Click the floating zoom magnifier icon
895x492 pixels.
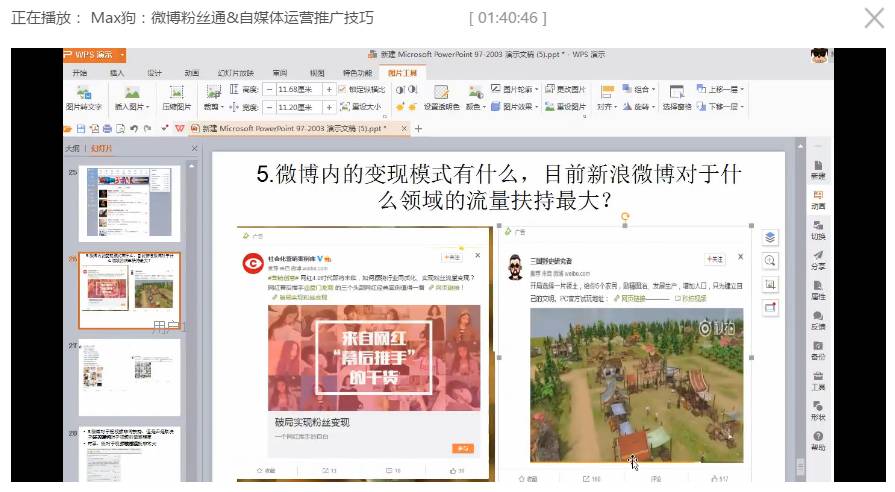tap(770, 261)
